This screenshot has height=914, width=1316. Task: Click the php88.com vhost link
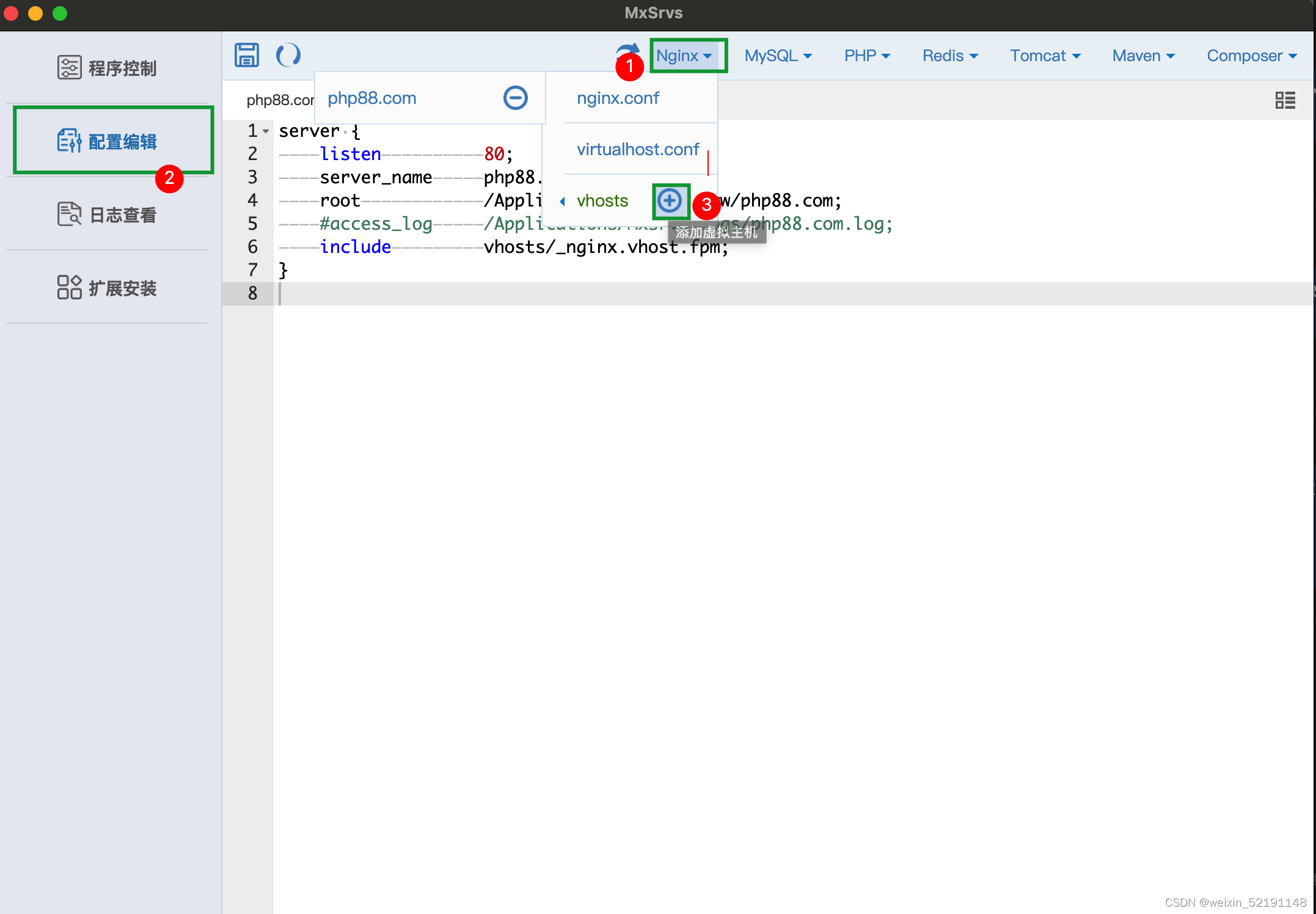point(372,98)
